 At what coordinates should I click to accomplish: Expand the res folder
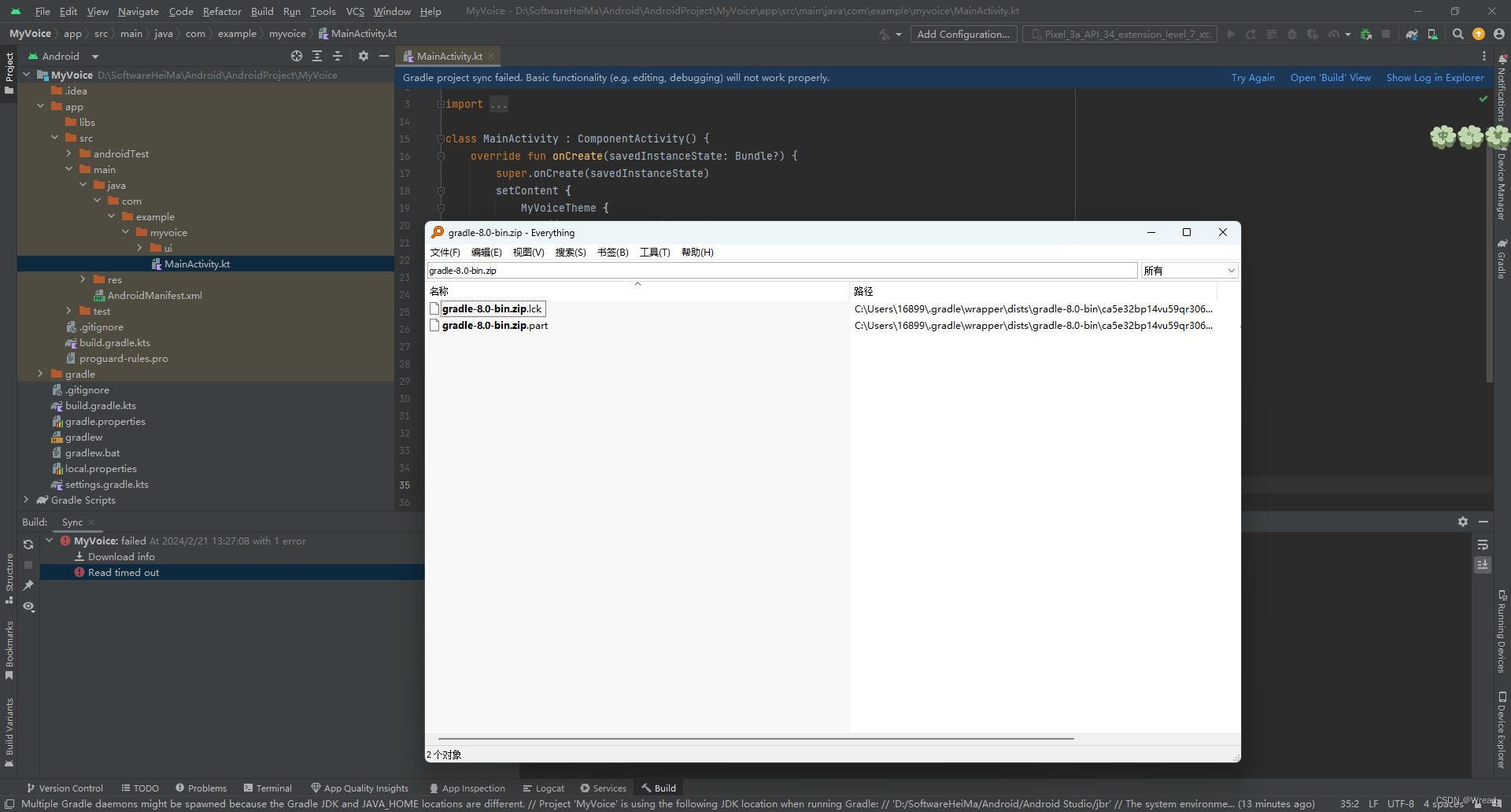pyautogui.click(x=83, y=279)
